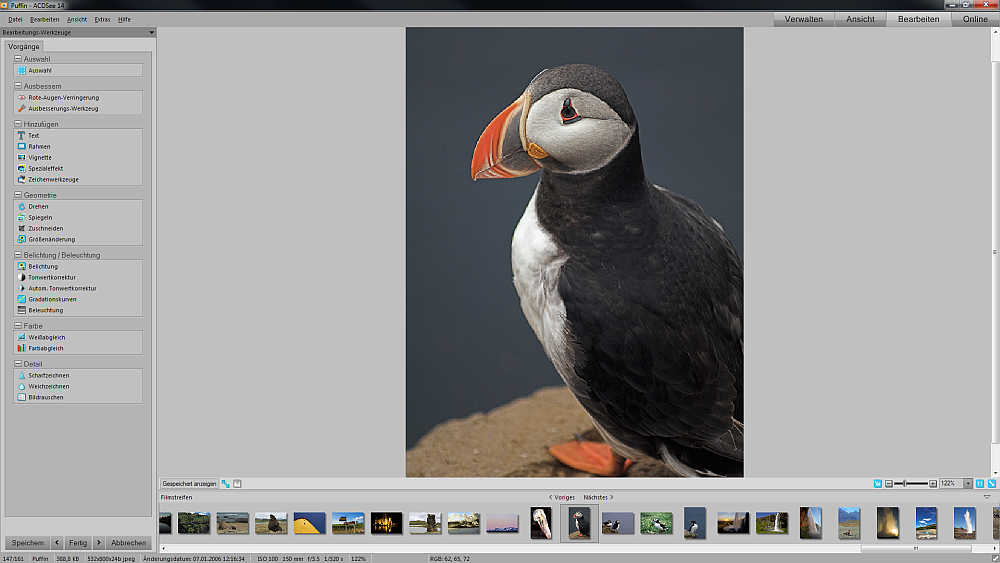Open the Extras menu
This screenshot has width=1000, height=563.
pyautogui.click(x=102, y=19)
